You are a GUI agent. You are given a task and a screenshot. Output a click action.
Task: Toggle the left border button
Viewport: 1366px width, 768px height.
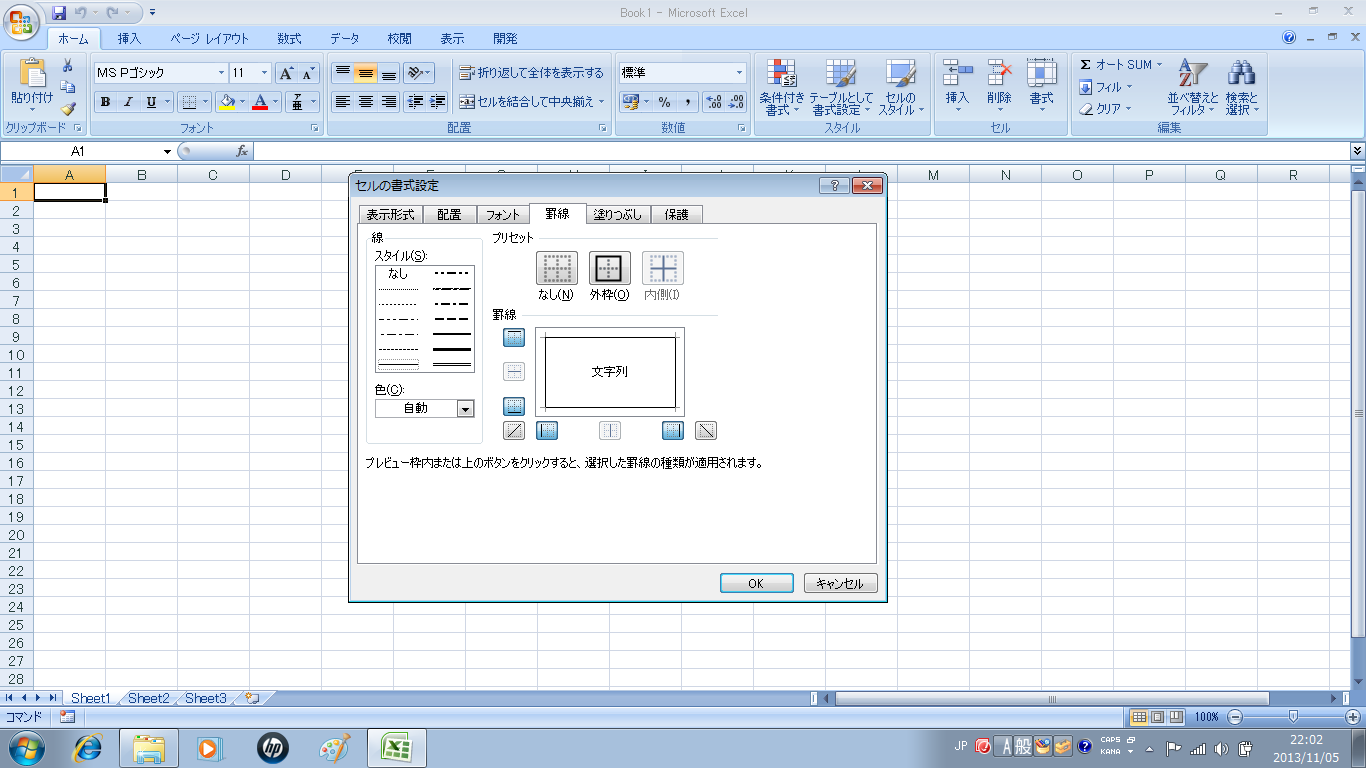[547, 431]
